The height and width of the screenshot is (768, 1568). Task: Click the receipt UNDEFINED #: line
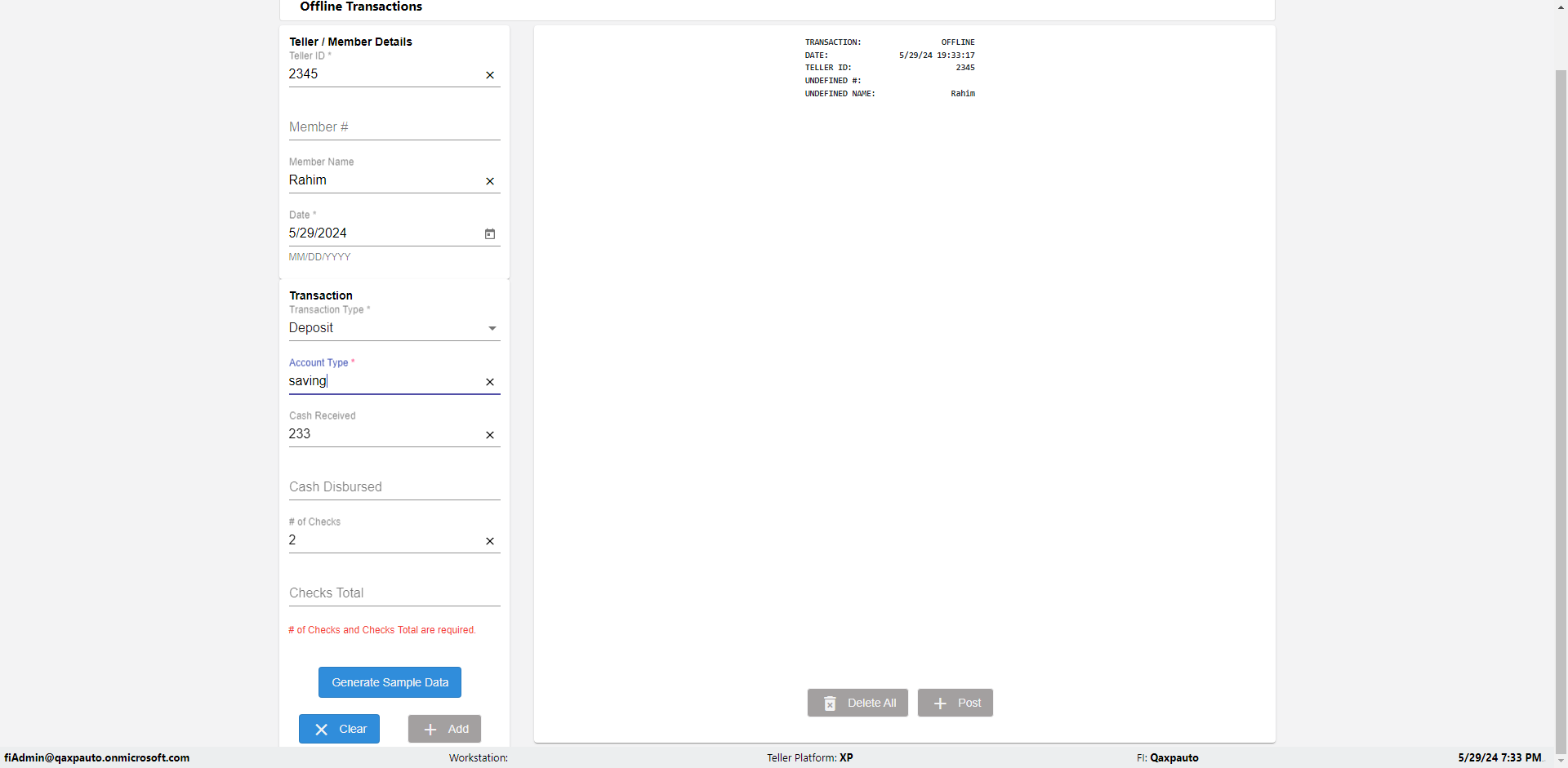click(x=833, y=81)
